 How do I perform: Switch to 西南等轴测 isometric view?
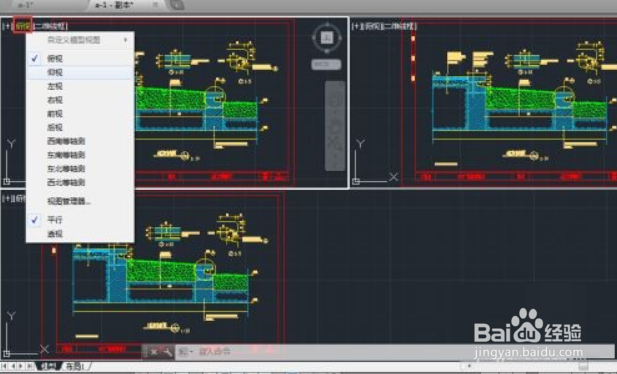click(80, 141)
